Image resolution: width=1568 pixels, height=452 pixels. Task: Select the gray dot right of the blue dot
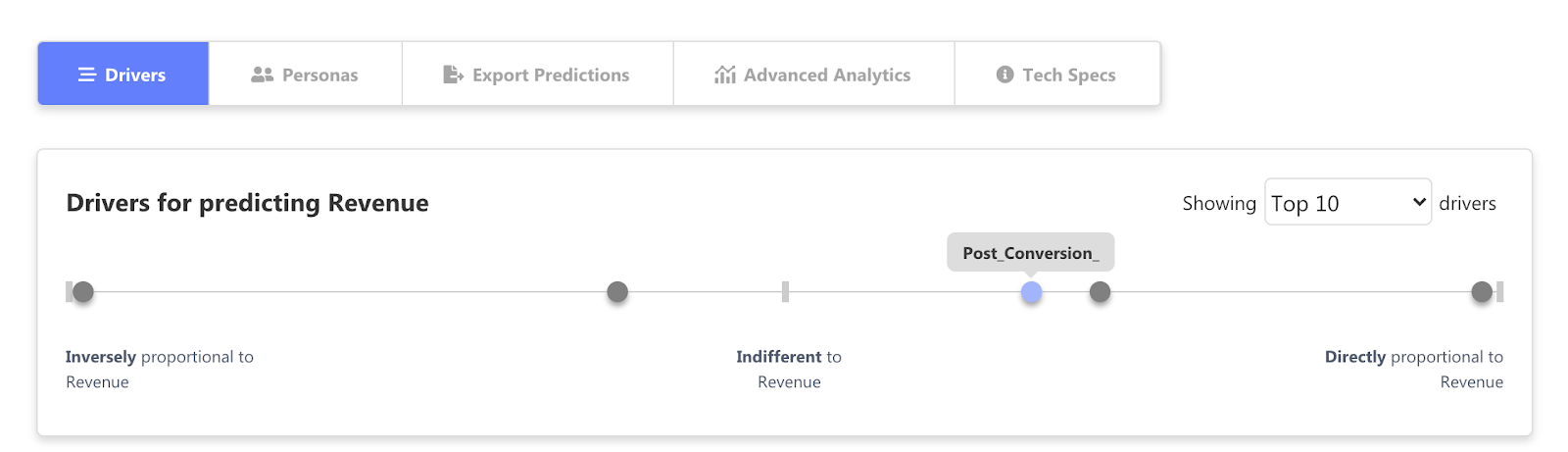1101,291
